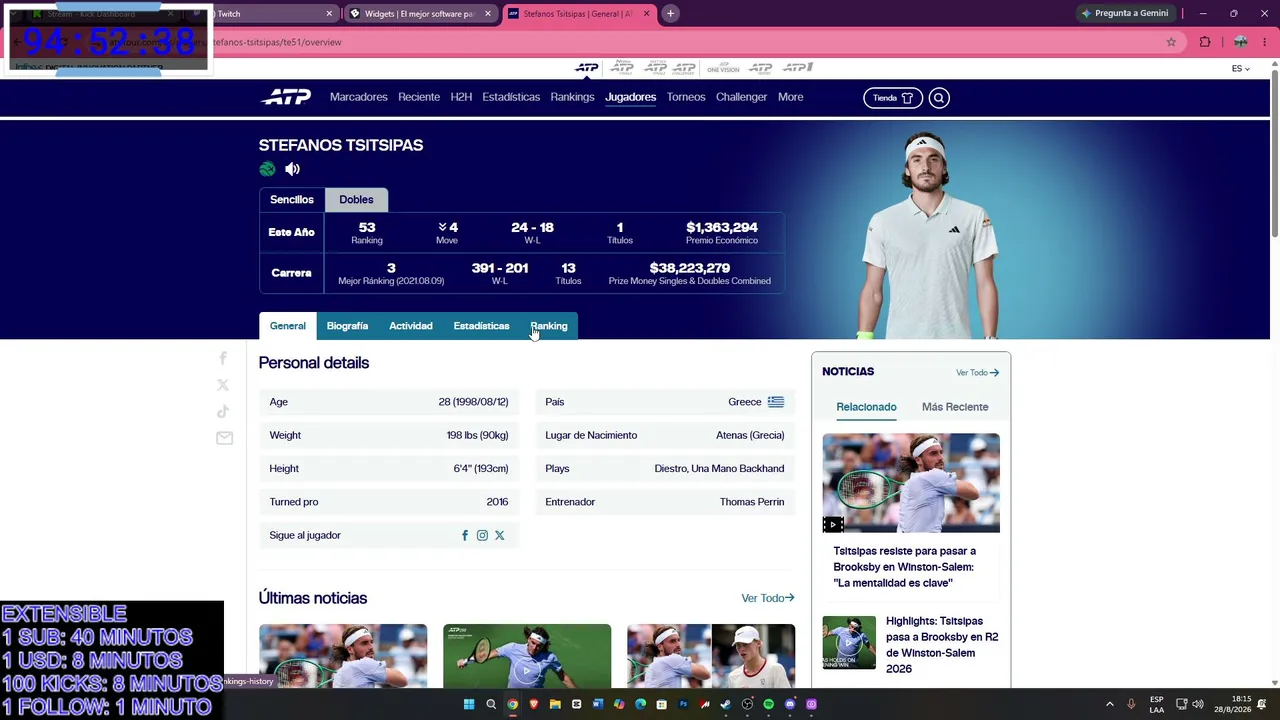The height and width of the screenshot is (720, 1280).
Task: Switch to the player Ranking tab
Action: [x=549, y=326]
